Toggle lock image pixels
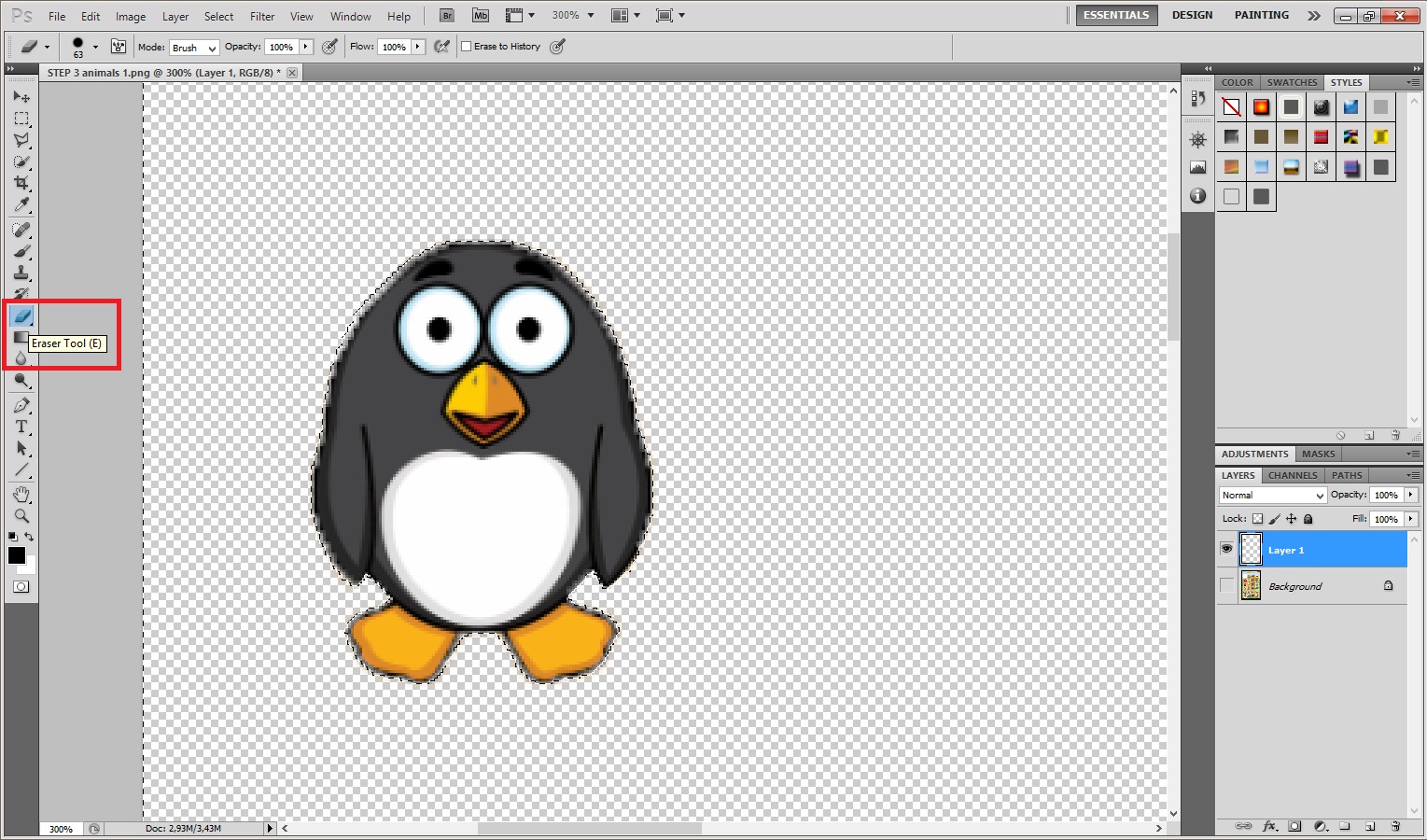 [x=1274, y=519]
